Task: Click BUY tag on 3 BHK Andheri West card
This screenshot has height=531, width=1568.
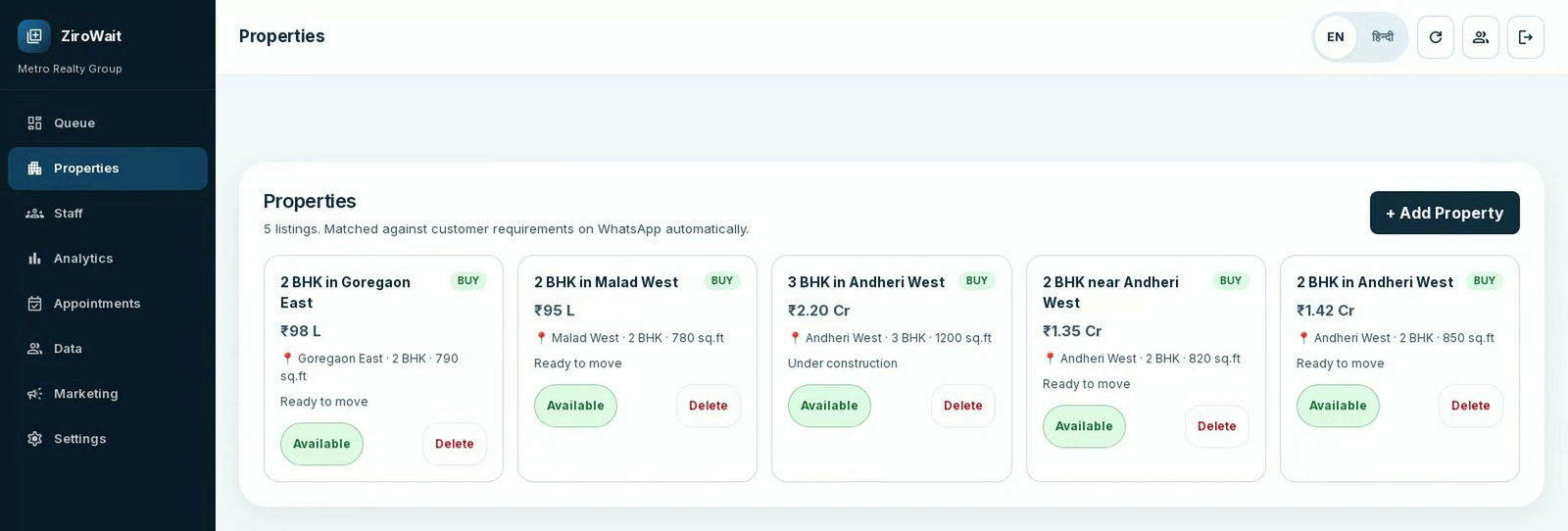Action: 977,280
